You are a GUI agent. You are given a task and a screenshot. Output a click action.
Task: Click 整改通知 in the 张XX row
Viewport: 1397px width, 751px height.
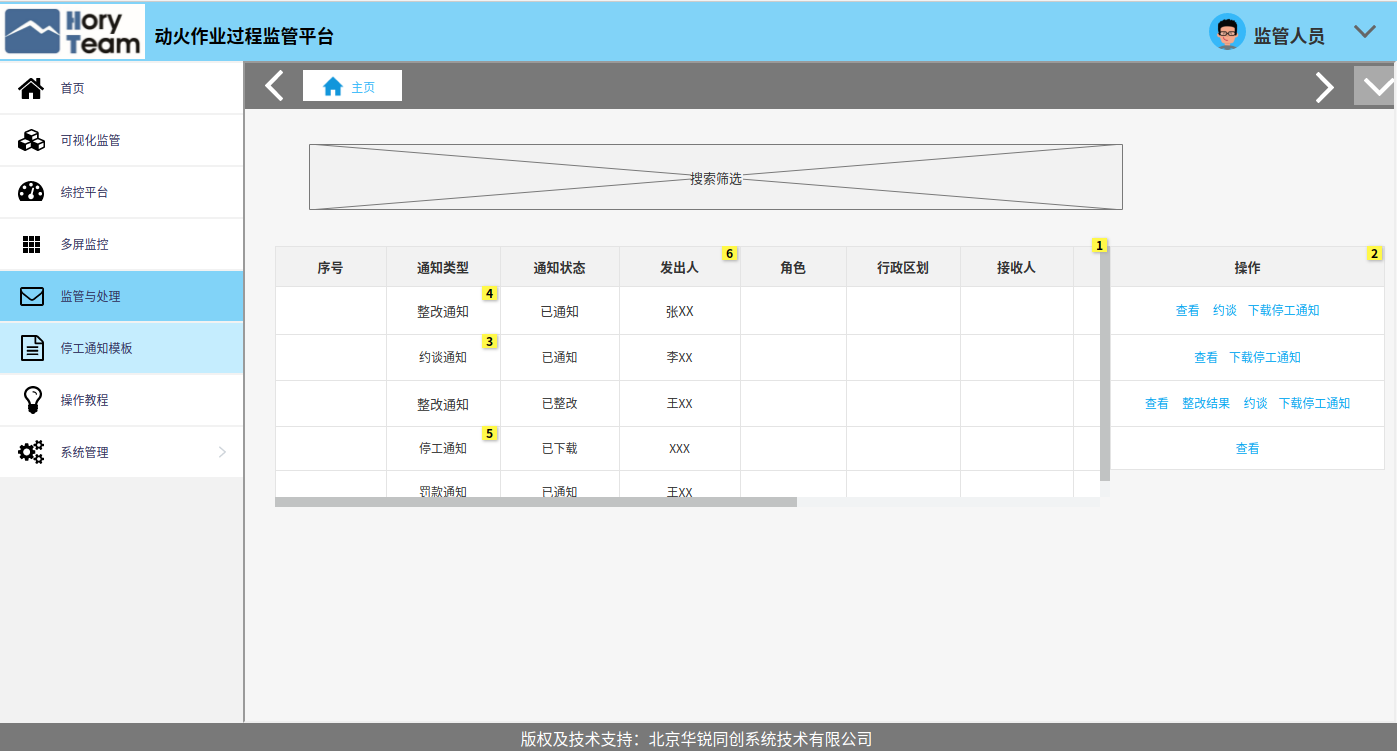(443, 312)
